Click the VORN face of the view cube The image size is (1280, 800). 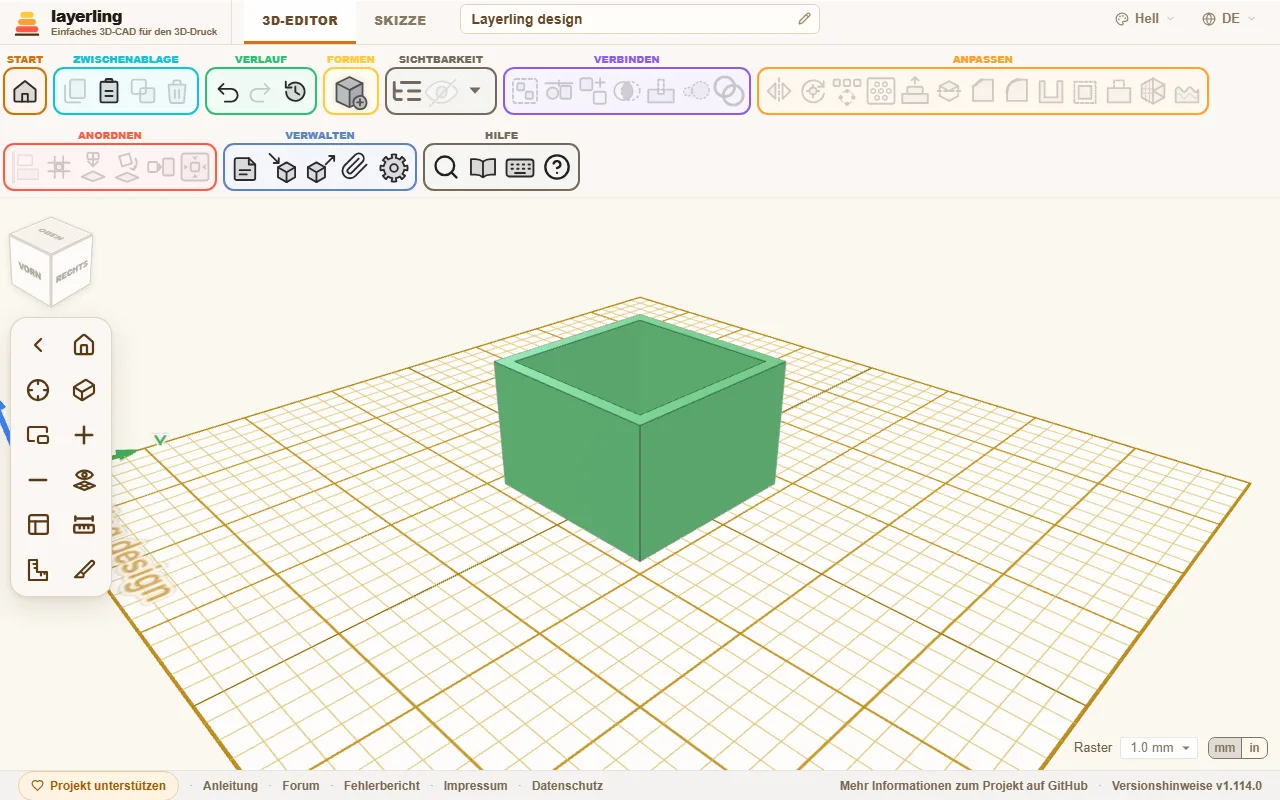click(30, 270)
